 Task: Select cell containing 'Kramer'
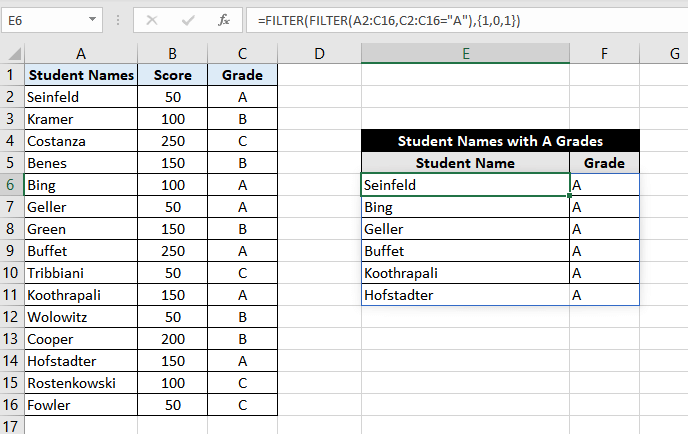(81, 119)
